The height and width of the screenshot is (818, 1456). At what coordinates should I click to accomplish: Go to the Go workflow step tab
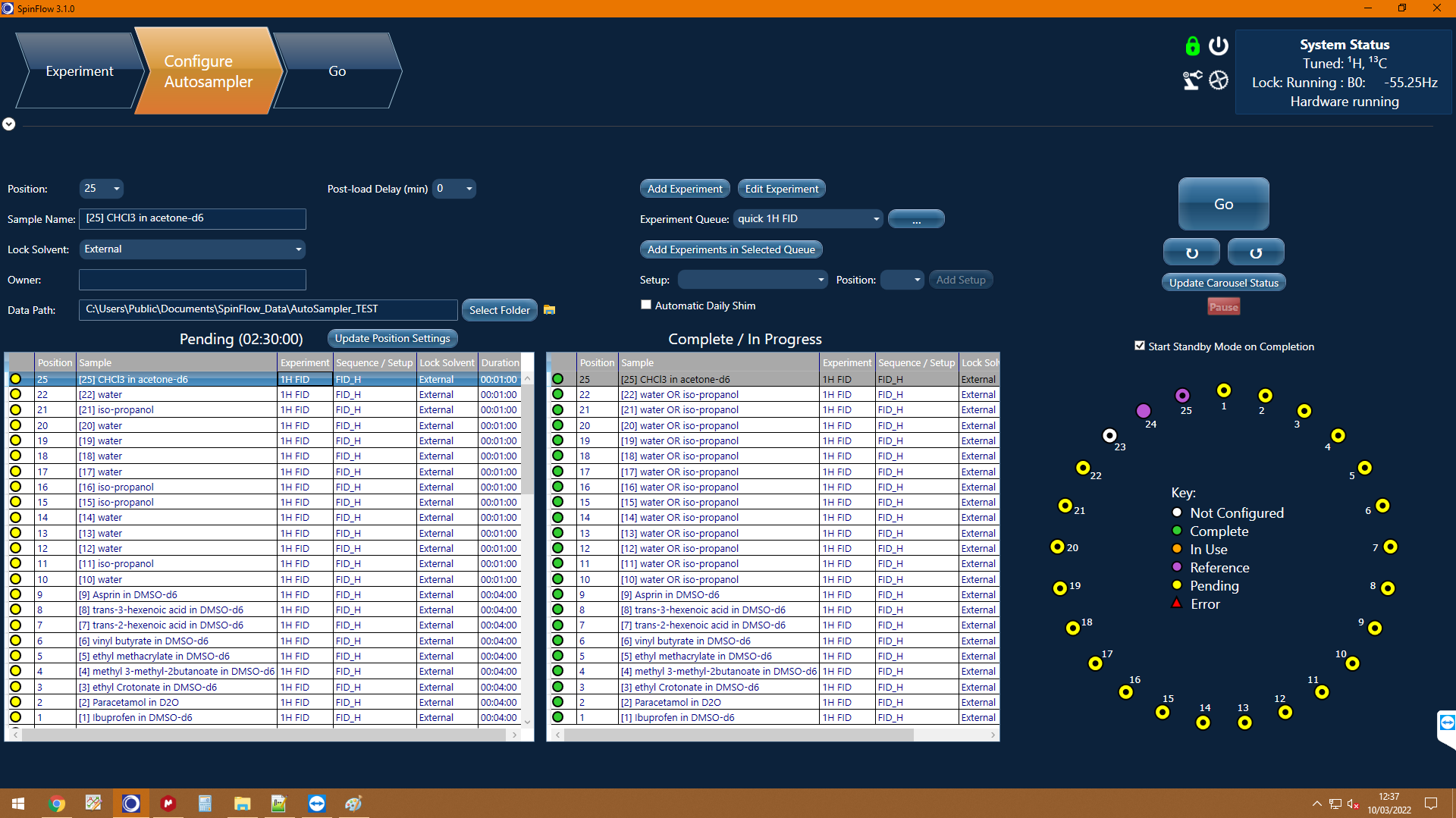(337, 71)
